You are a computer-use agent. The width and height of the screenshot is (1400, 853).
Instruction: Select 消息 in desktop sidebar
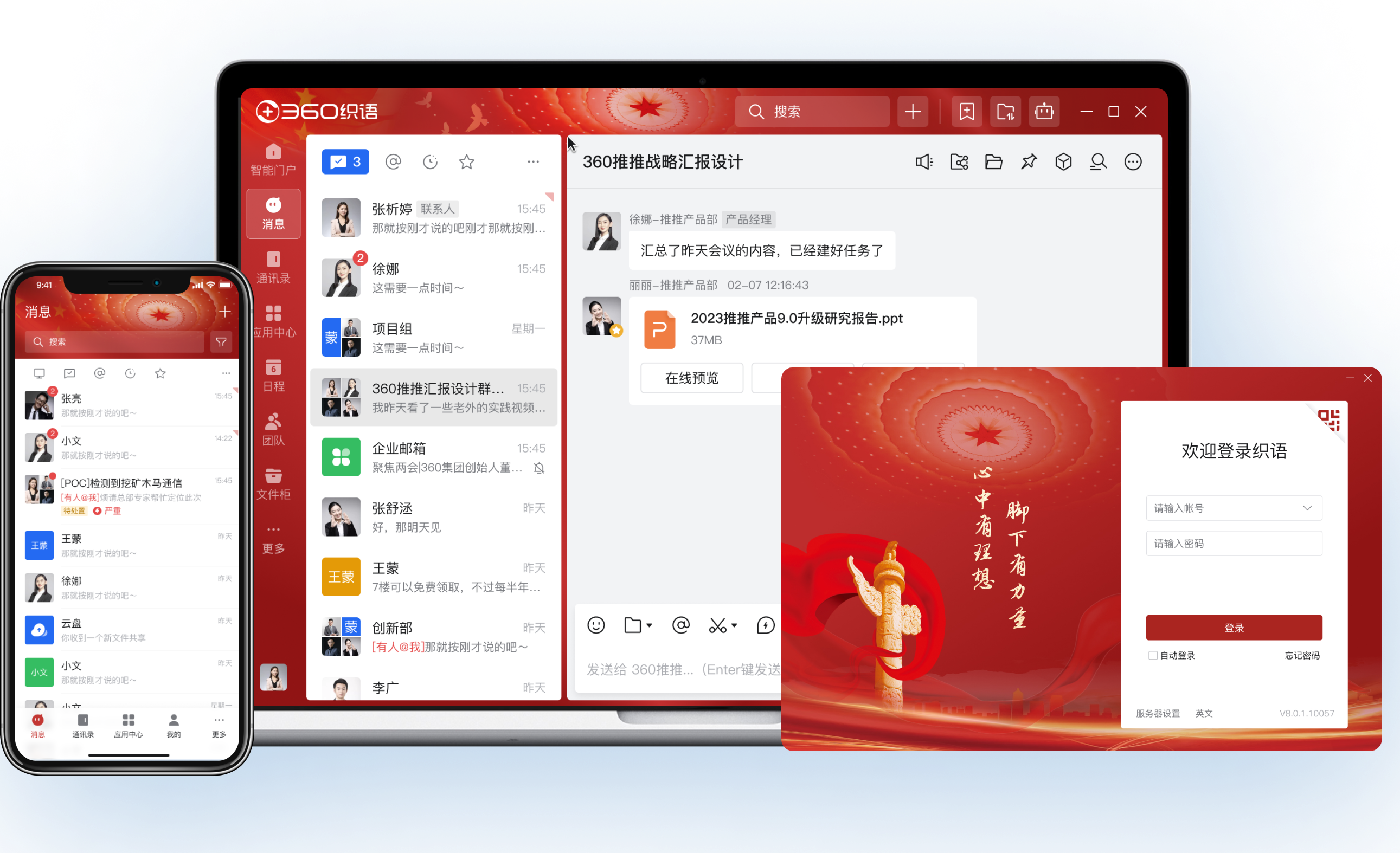point(273,214)
